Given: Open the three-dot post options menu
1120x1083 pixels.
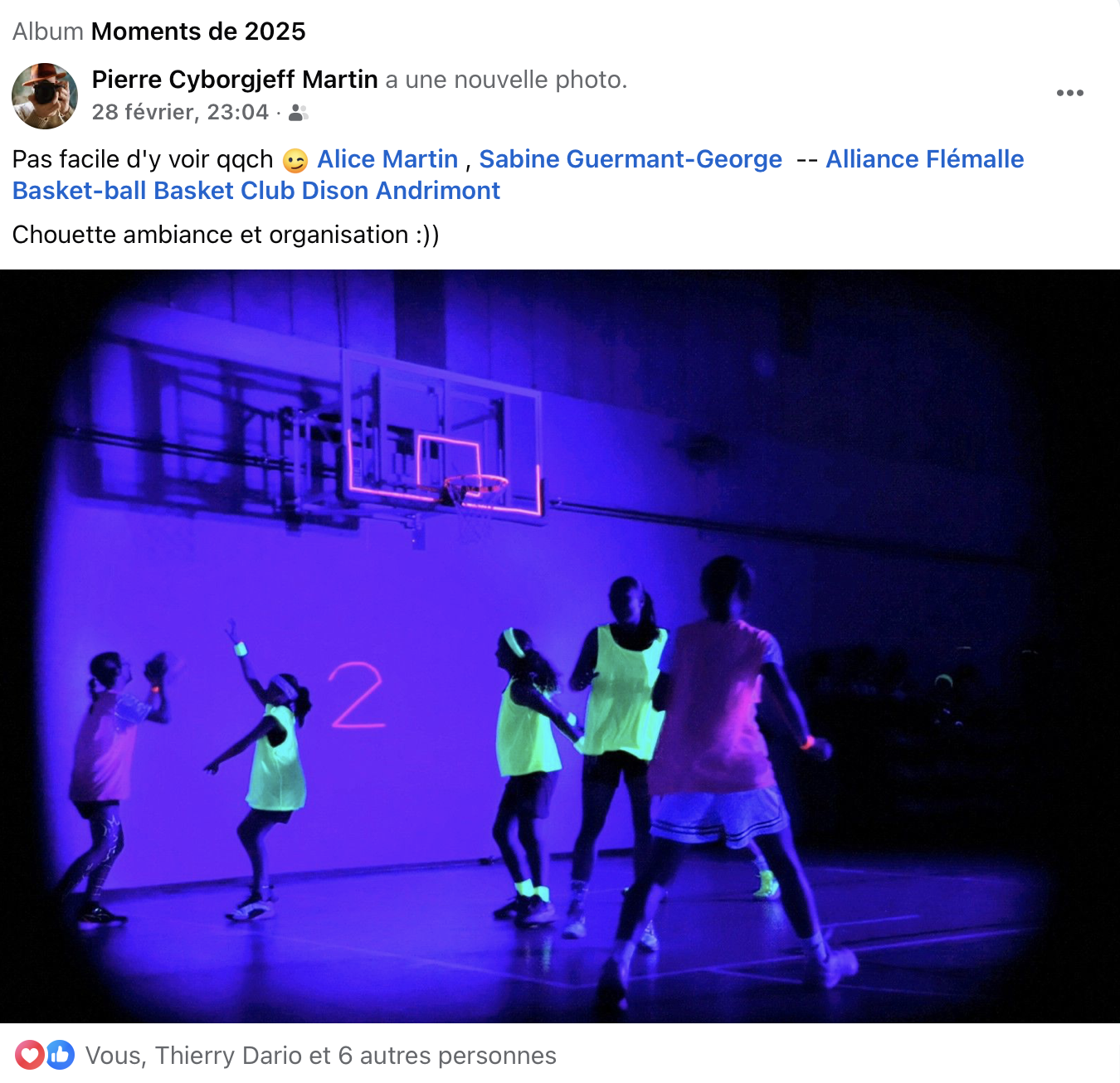Looking at the screenshot, I should pos(1069,93).
